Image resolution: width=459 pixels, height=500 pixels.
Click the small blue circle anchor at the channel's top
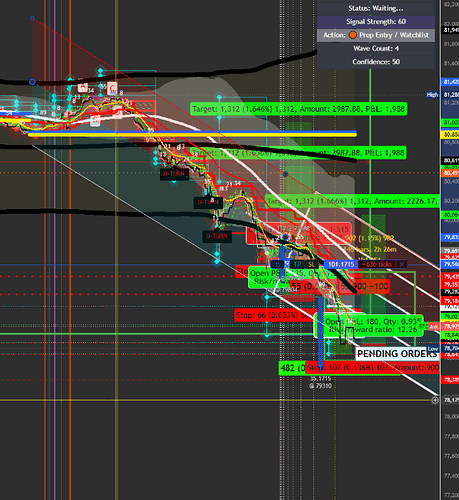point(32,18)
